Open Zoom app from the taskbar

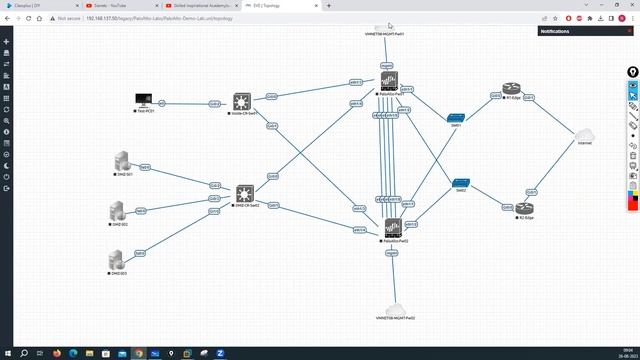tap(220, 353)
